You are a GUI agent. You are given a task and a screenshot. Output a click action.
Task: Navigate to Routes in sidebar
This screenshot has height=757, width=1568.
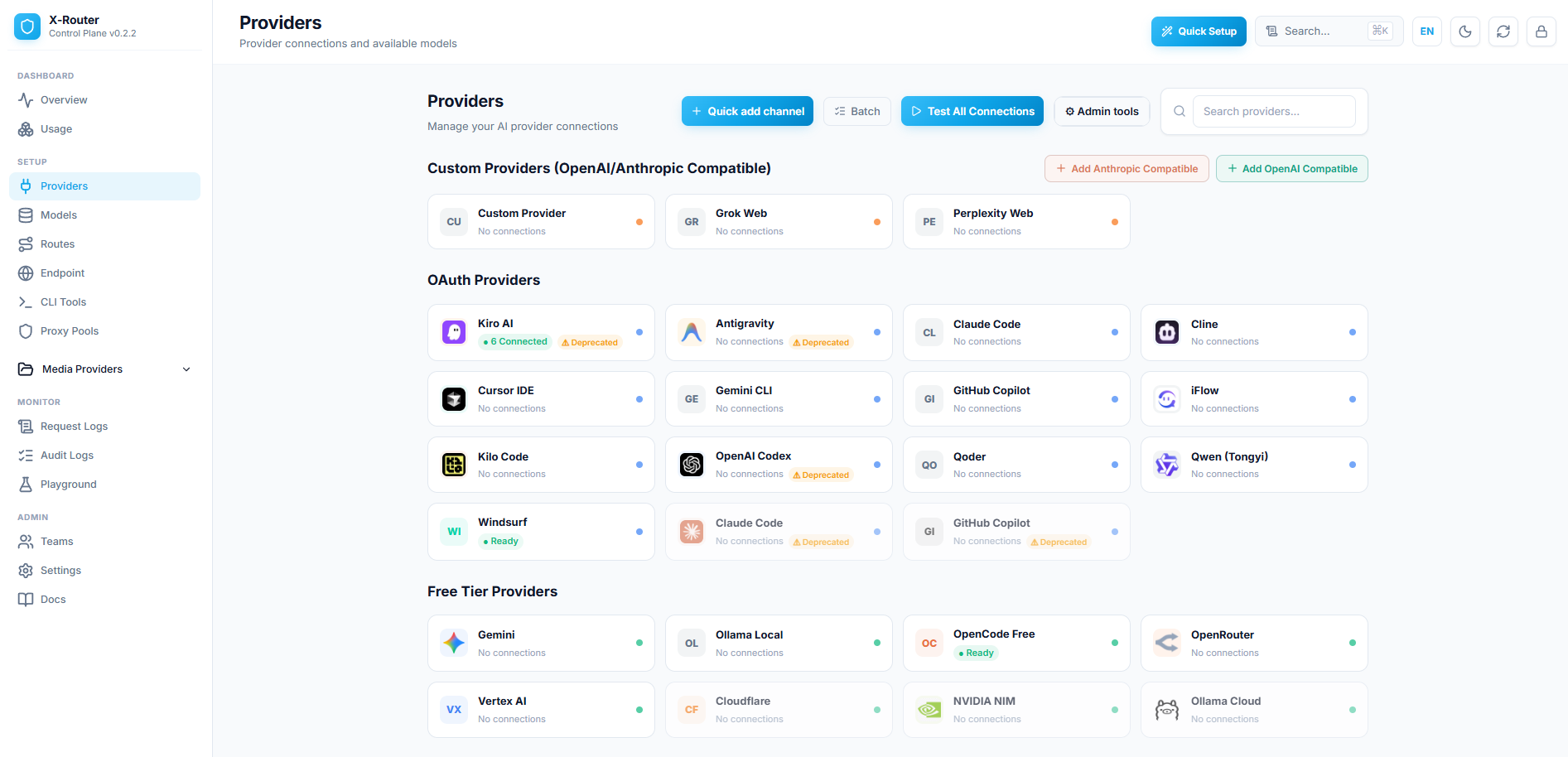(x=105, y=244)
